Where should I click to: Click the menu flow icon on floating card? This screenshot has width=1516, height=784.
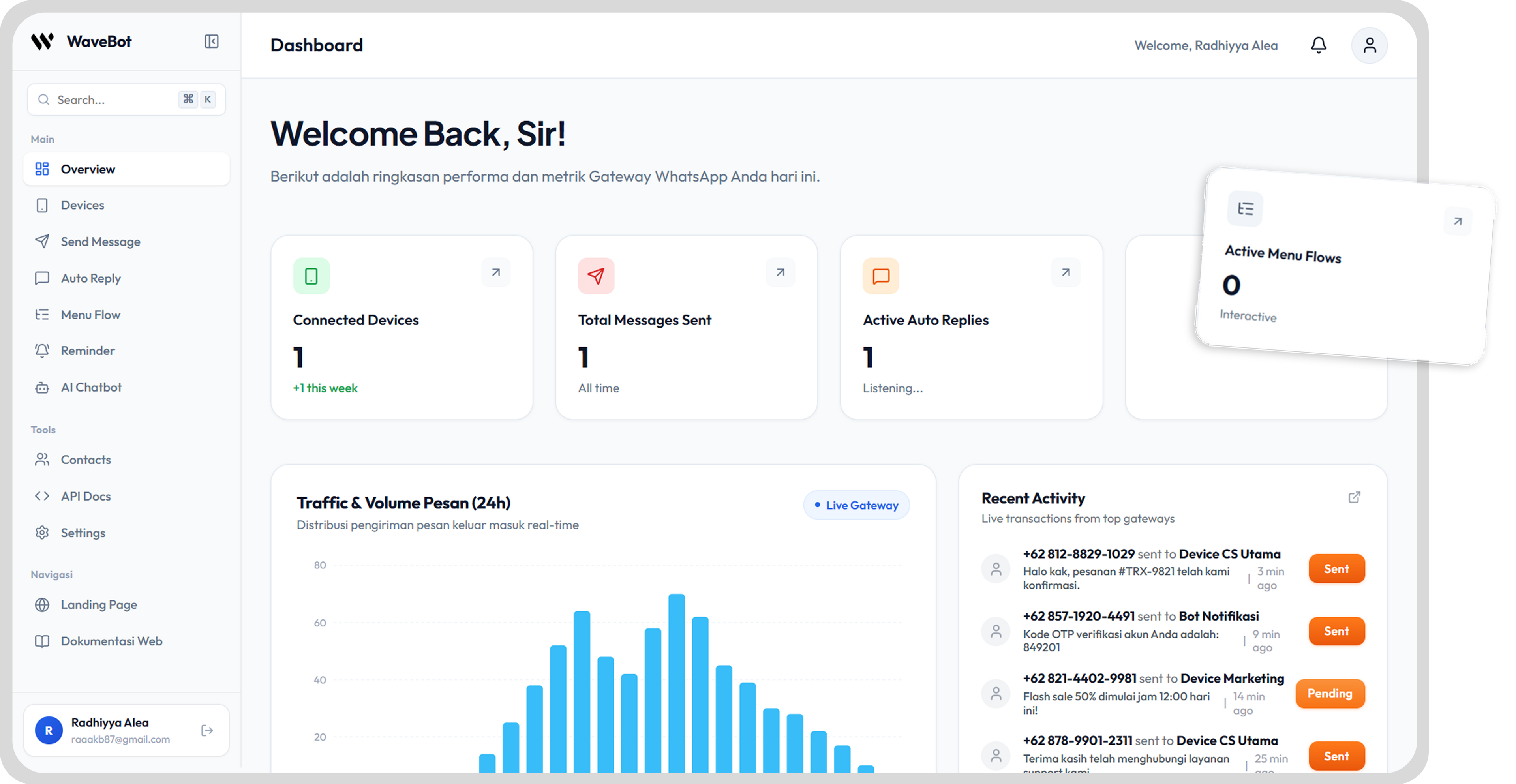tap(1245, 208)
